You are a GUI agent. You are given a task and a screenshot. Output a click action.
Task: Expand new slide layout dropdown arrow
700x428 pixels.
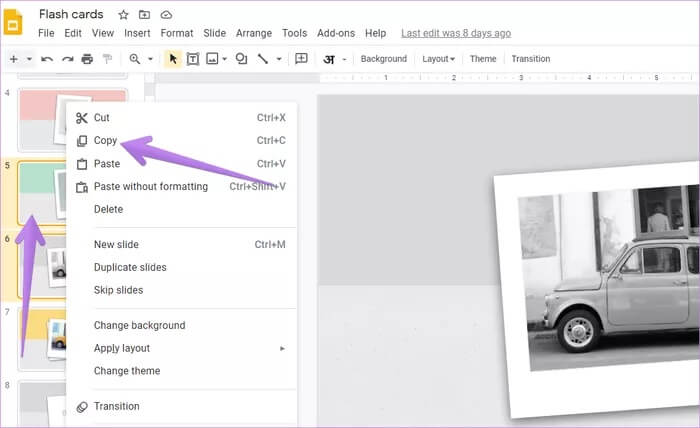[x=29, y=59]
